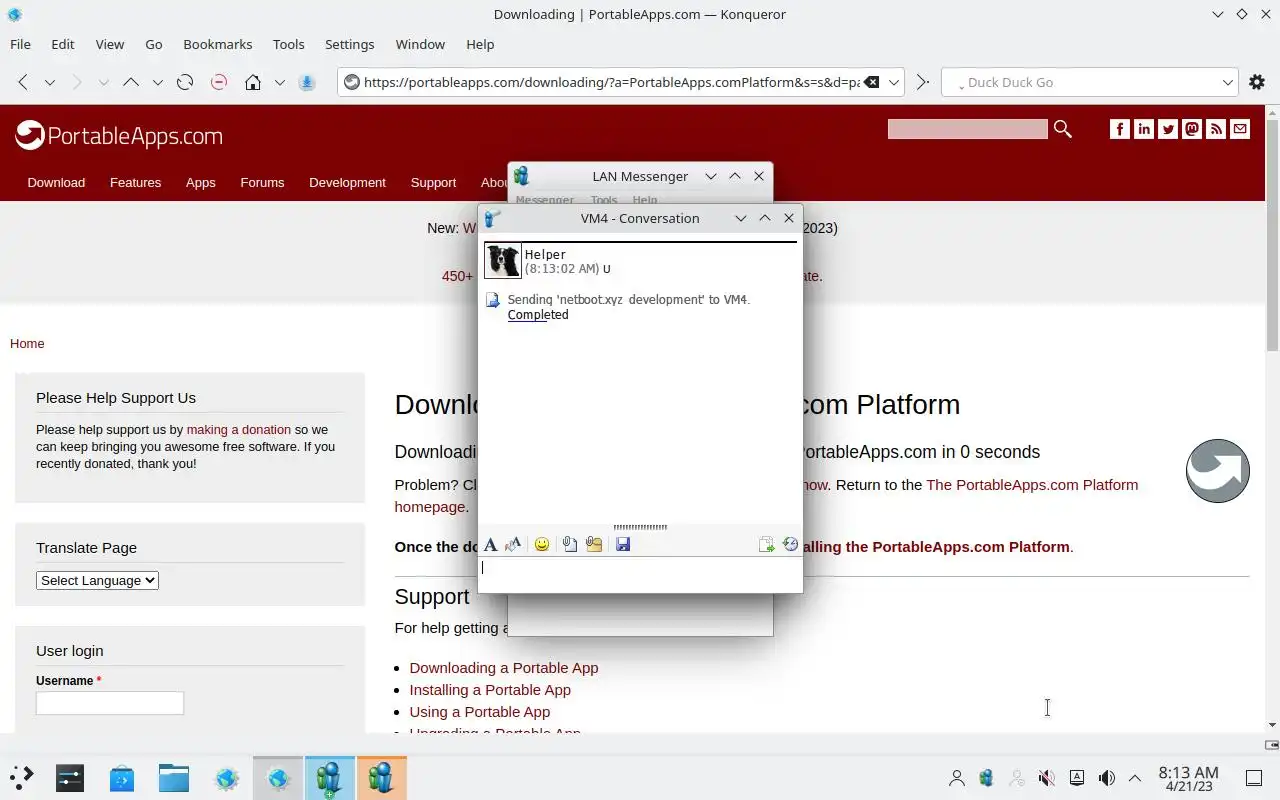Expand the Duck Duck Go search engine dropdown
Image resolution: width=1280 pixels, height=800 pixels.
[1228, 82]
